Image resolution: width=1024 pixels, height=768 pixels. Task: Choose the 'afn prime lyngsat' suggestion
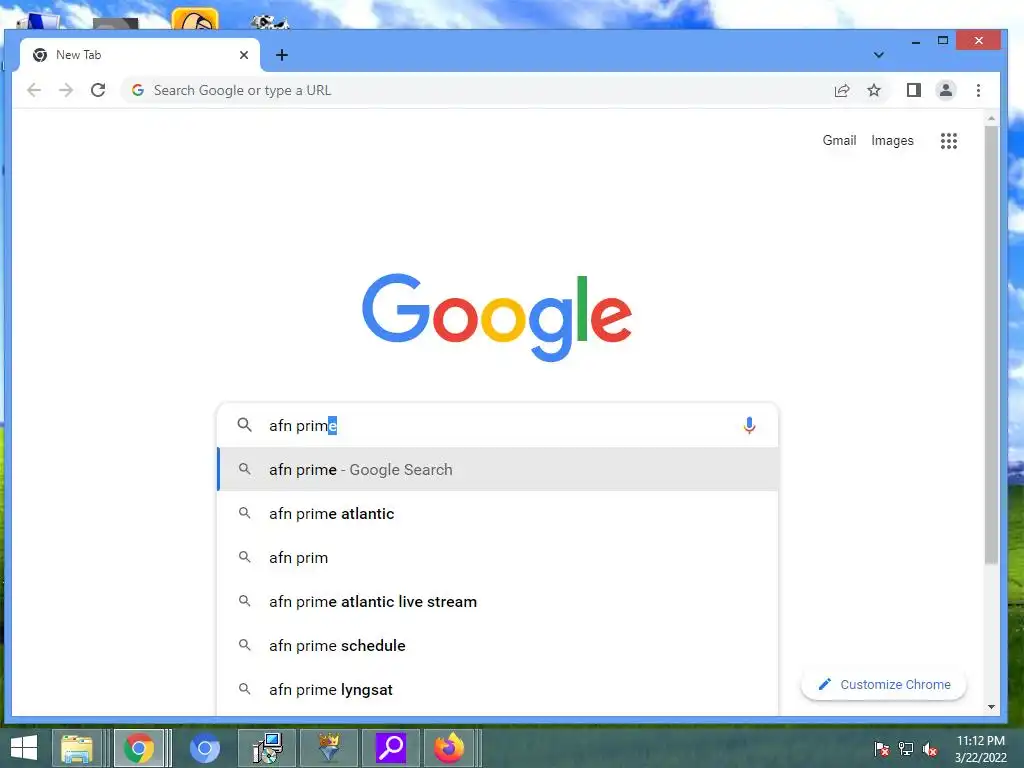pyautogui.click(x=498, y=690)
